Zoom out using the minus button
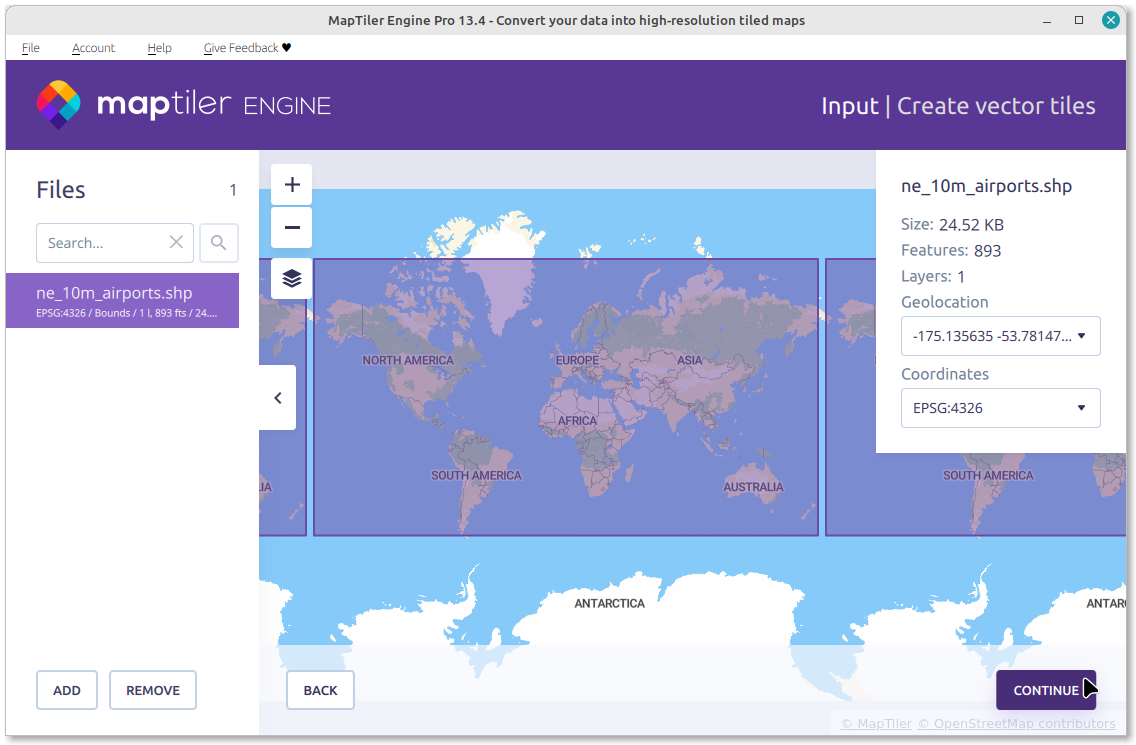The height and width of the screenshot is (745, 1136). (292, 228)
